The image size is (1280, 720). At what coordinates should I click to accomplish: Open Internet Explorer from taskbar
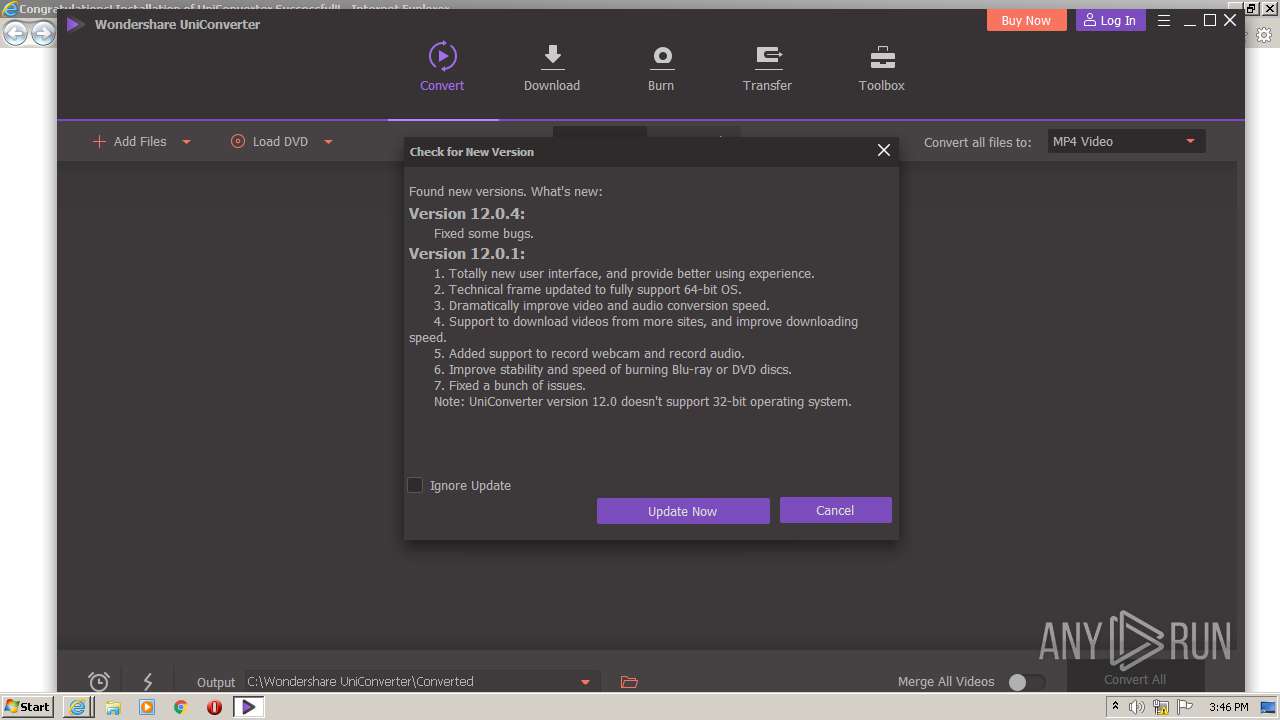point(78,707)
